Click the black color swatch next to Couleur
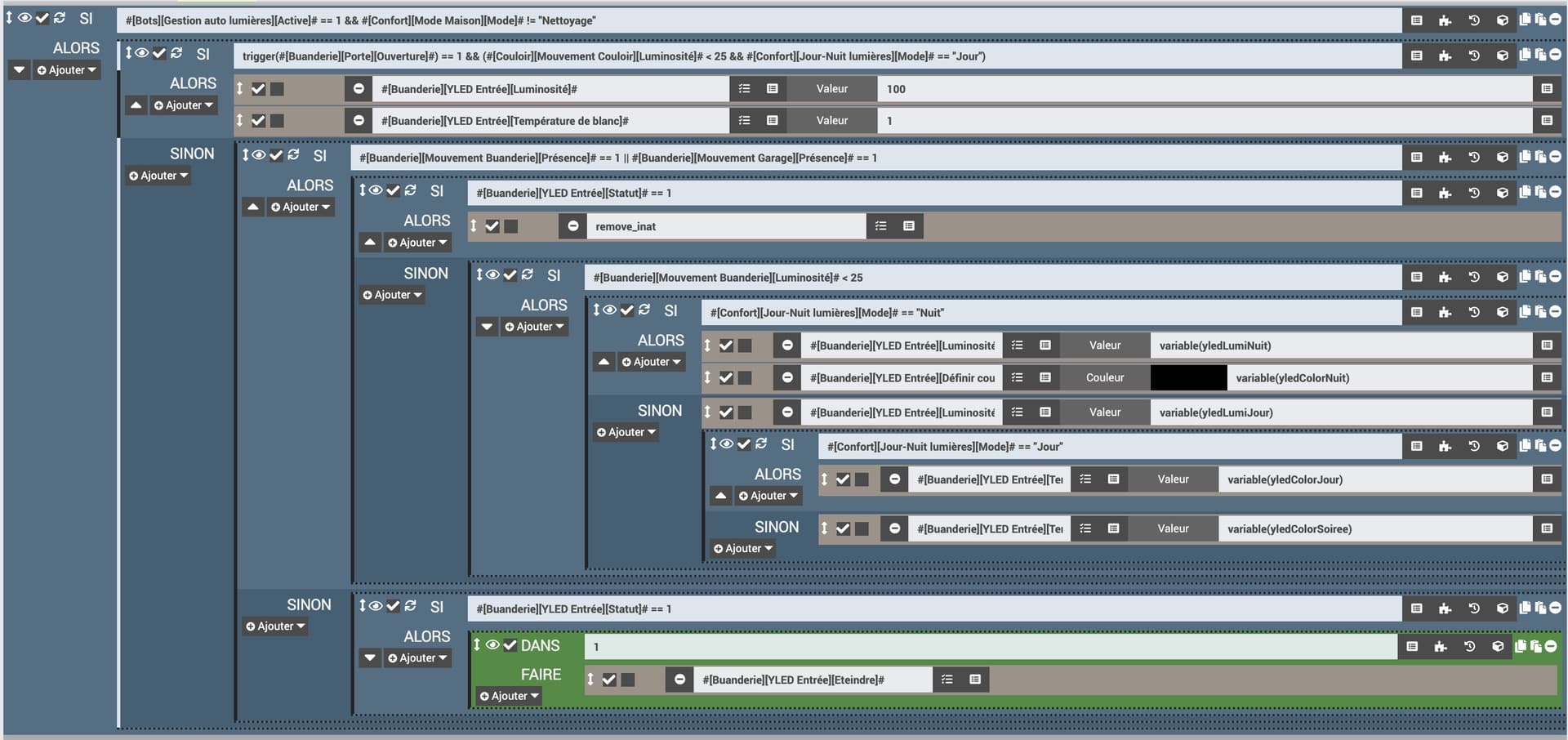The width and height of the screenshot is (1568, 740). pos(1188,378)
